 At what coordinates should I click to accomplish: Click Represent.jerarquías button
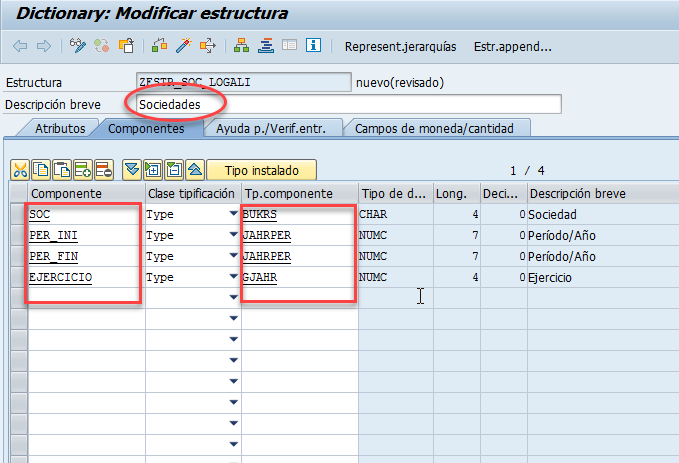click(x=401, y=47)
